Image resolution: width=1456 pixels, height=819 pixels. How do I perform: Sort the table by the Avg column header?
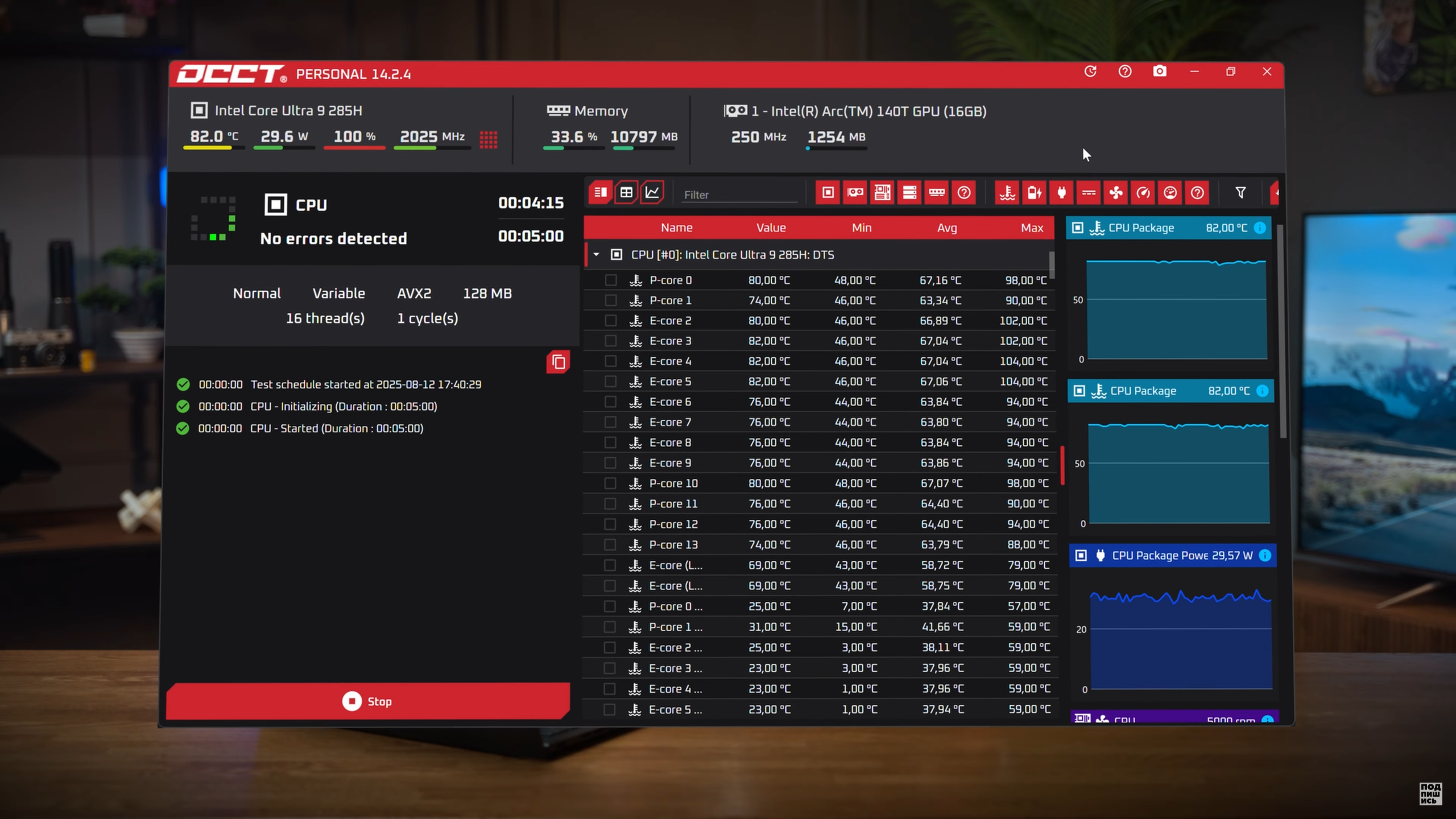tap(947, 227)
